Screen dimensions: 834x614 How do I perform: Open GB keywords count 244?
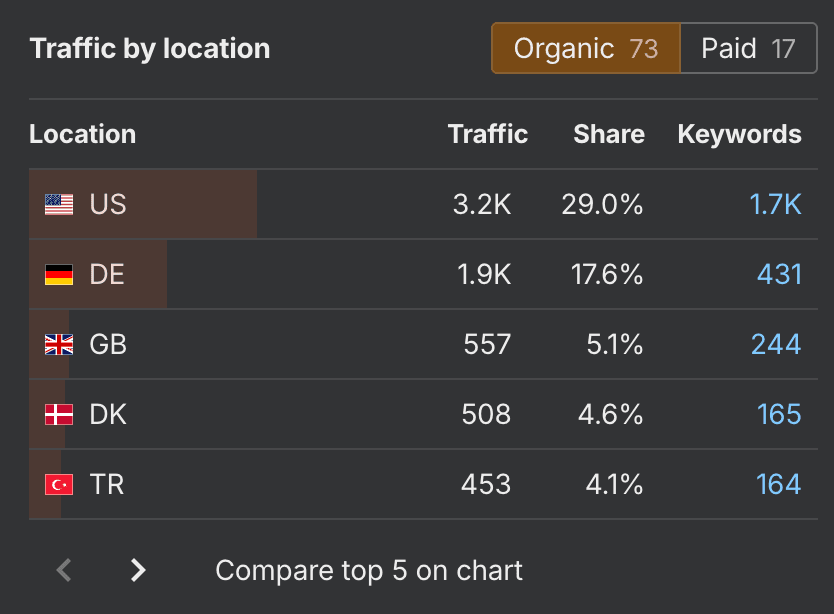click(x=776, y=344)
